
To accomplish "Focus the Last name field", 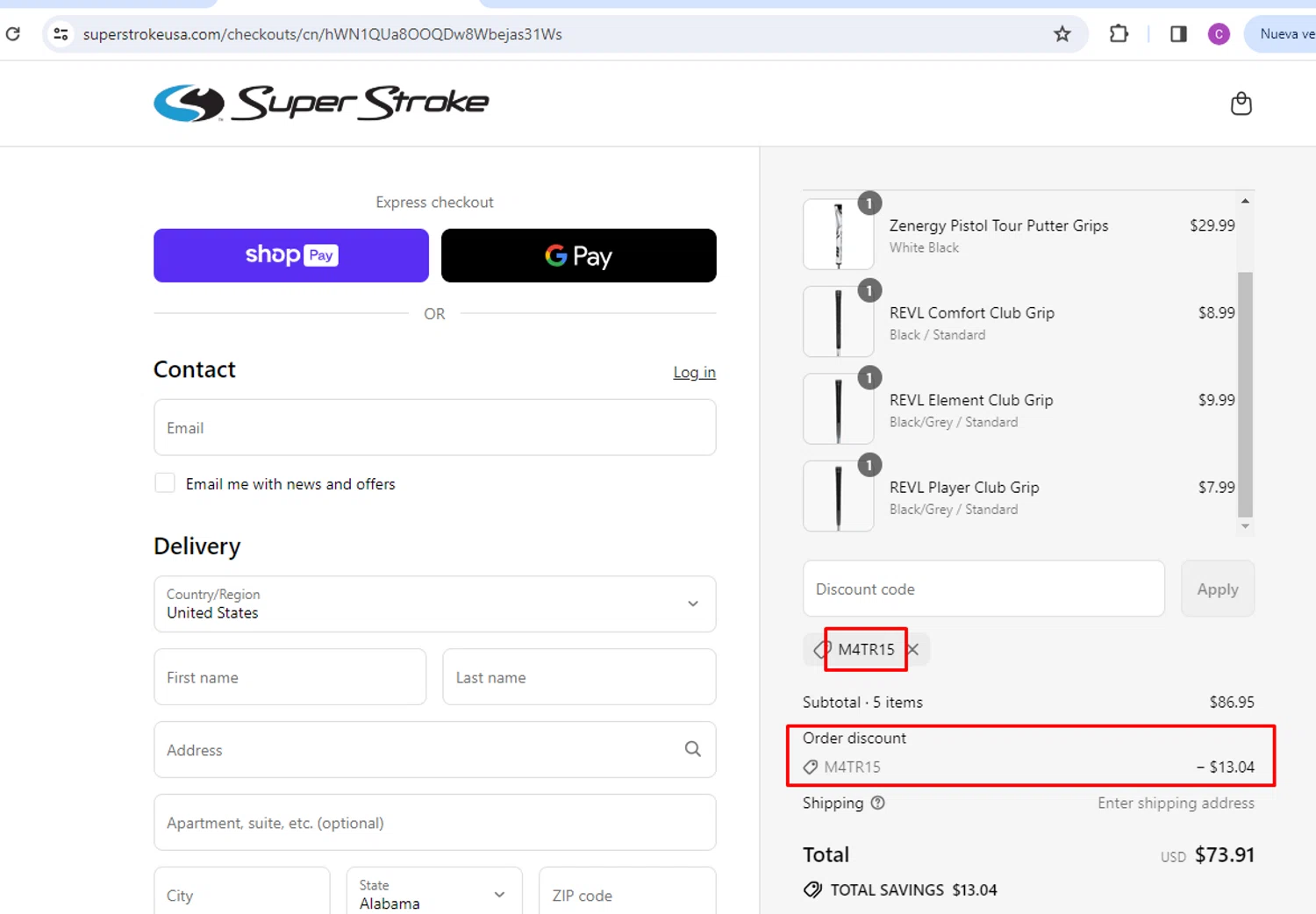I will pos(579,677).
